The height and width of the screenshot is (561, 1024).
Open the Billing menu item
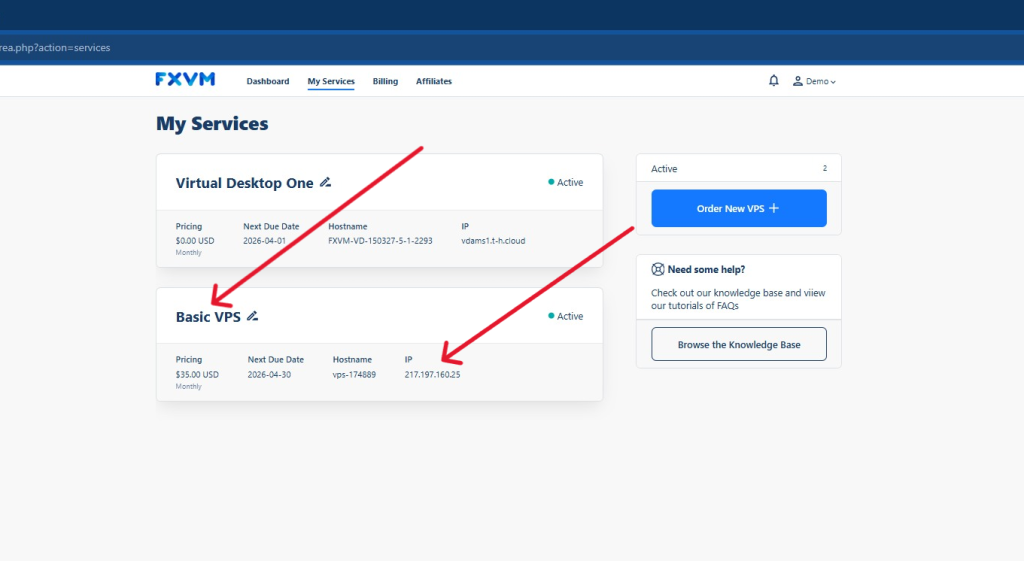pyautogui.click(x=385, y=81)
